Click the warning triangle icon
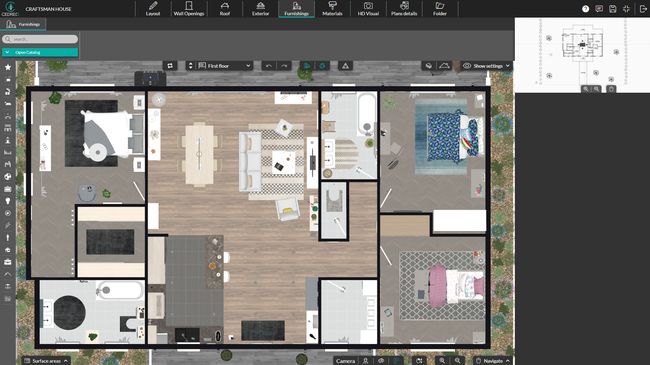Screen dimensions: 650x365 coord(345,66)
